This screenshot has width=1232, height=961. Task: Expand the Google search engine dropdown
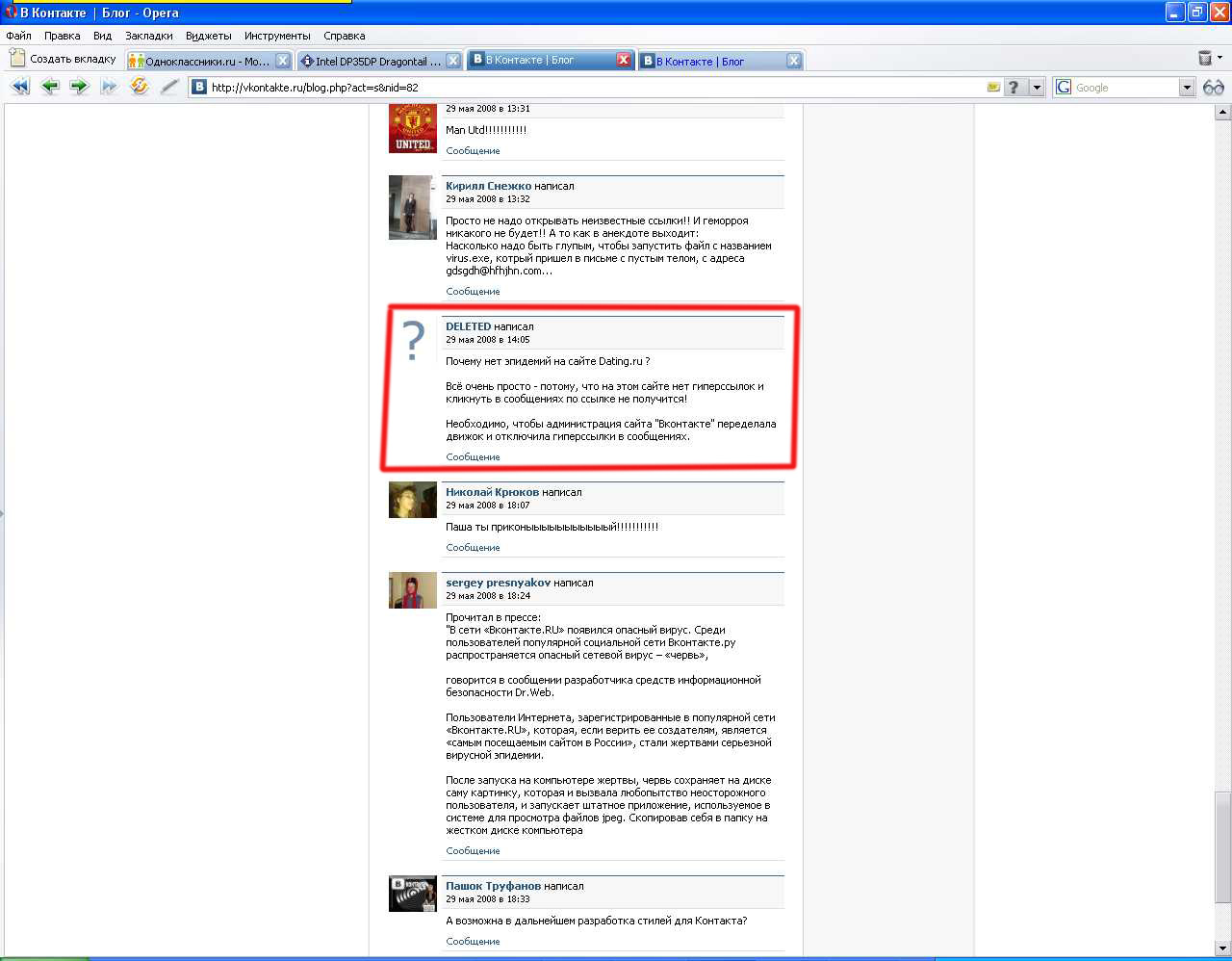[1186, 87]
